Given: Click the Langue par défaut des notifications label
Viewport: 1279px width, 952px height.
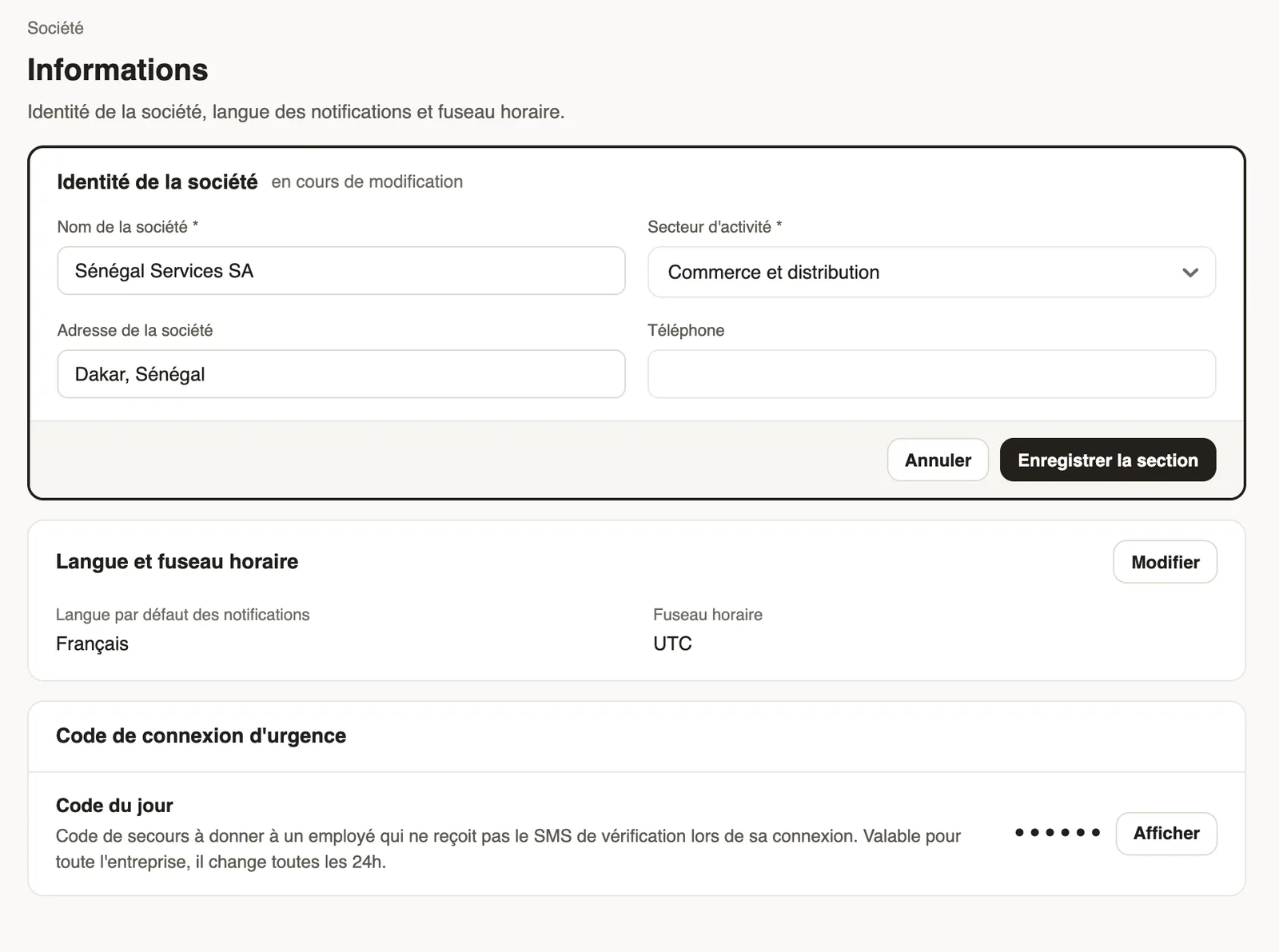Looking at the screenshot, I should click(182, 615).
